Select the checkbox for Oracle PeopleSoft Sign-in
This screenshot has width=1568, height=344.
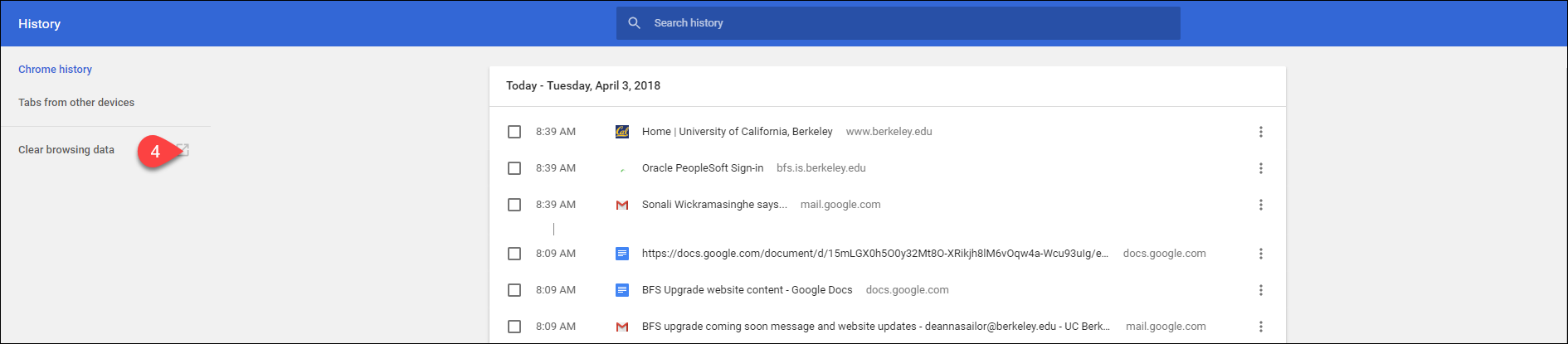(x=514, y=168)
